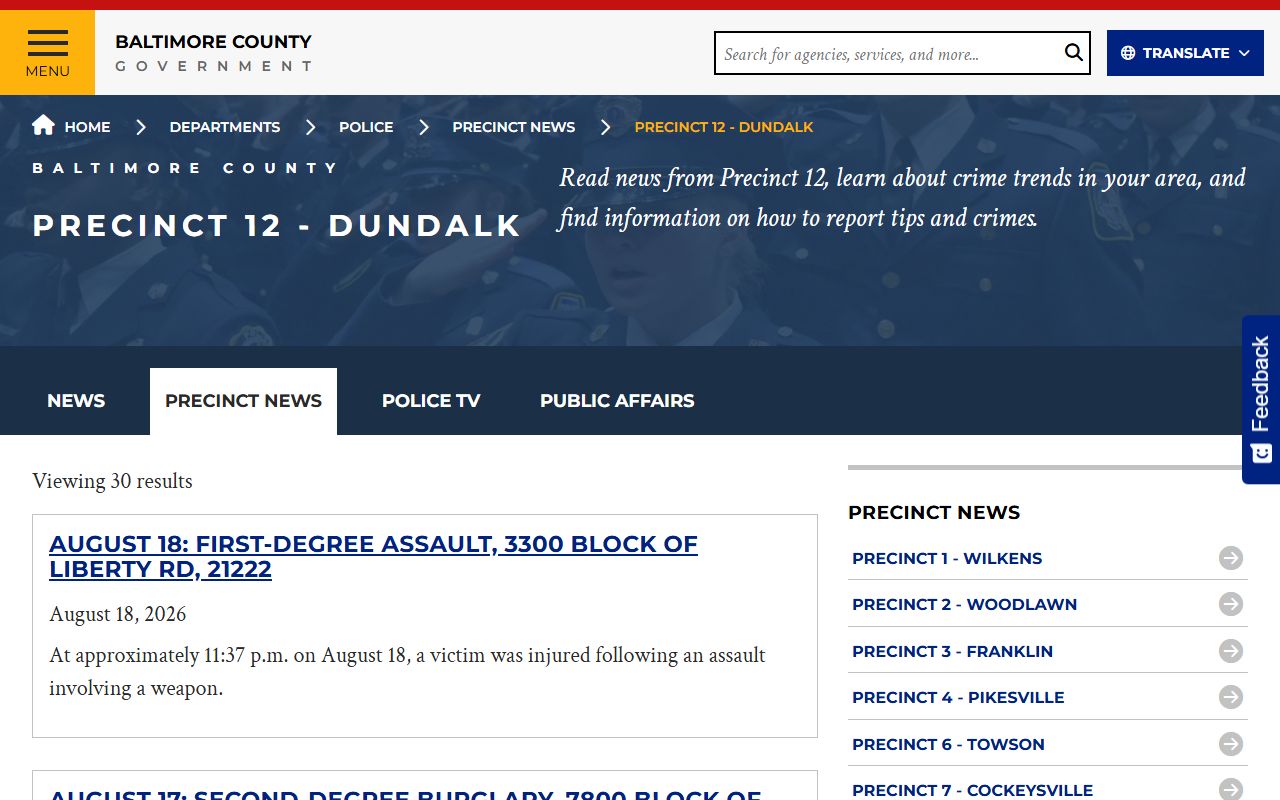
Task: Click arrow icon beside Precinct 1 - Wilkens
Action: tap(1231, 558)
